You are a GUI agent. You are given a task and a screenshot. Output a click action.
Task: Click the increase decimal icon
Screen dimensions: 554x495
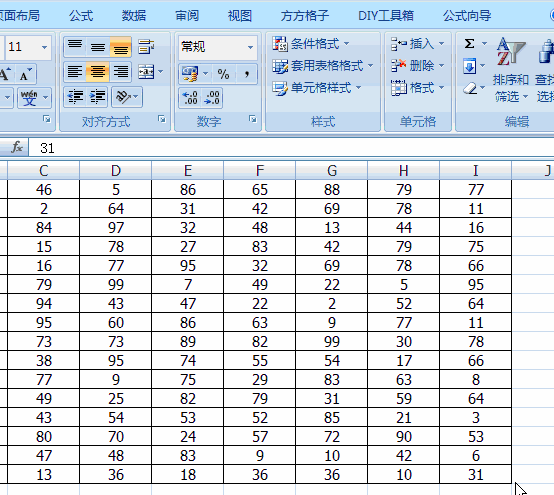[190, 98]
